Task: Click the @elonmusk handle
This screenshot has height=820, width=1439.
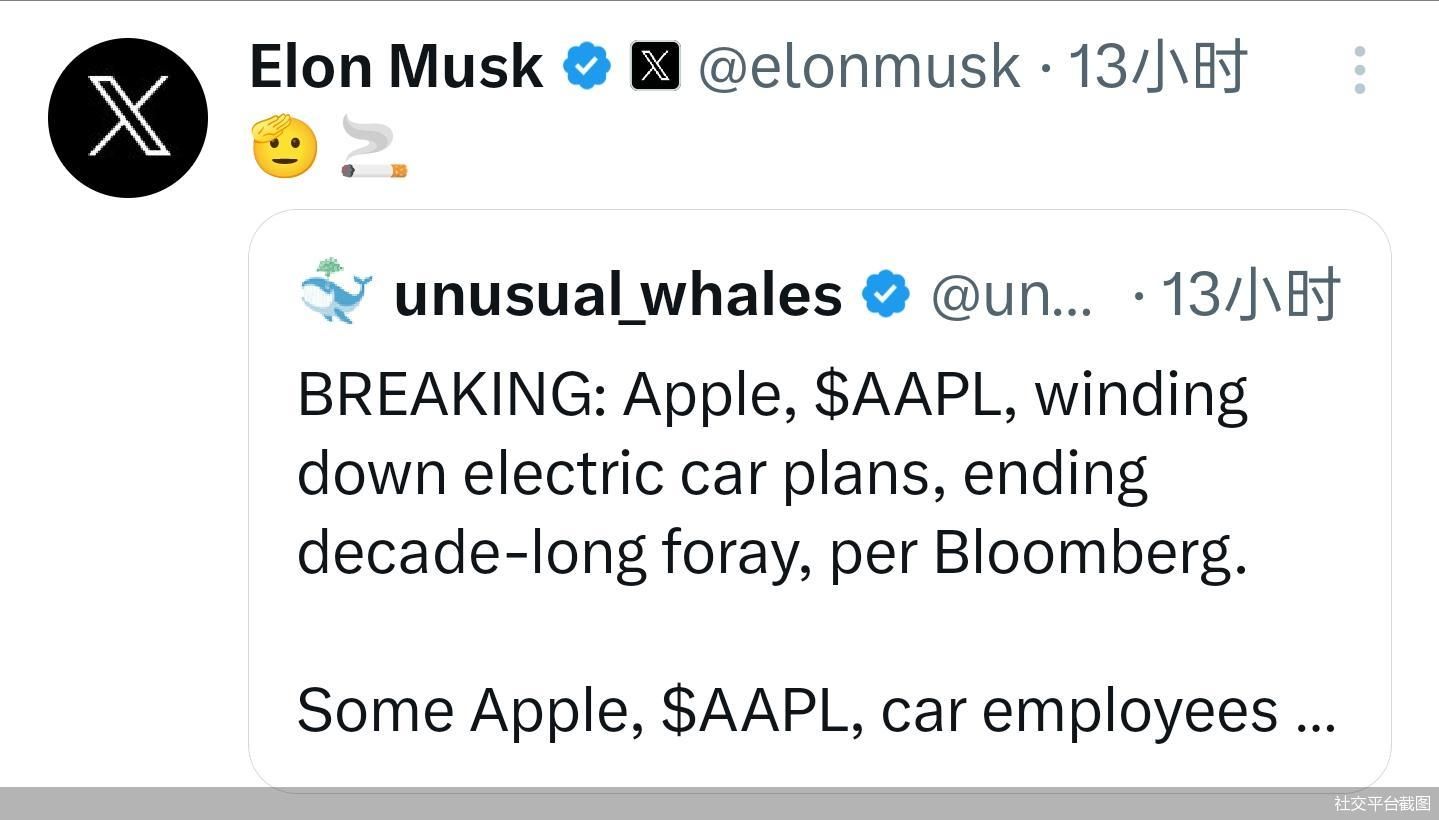Action: pos(858,67)
